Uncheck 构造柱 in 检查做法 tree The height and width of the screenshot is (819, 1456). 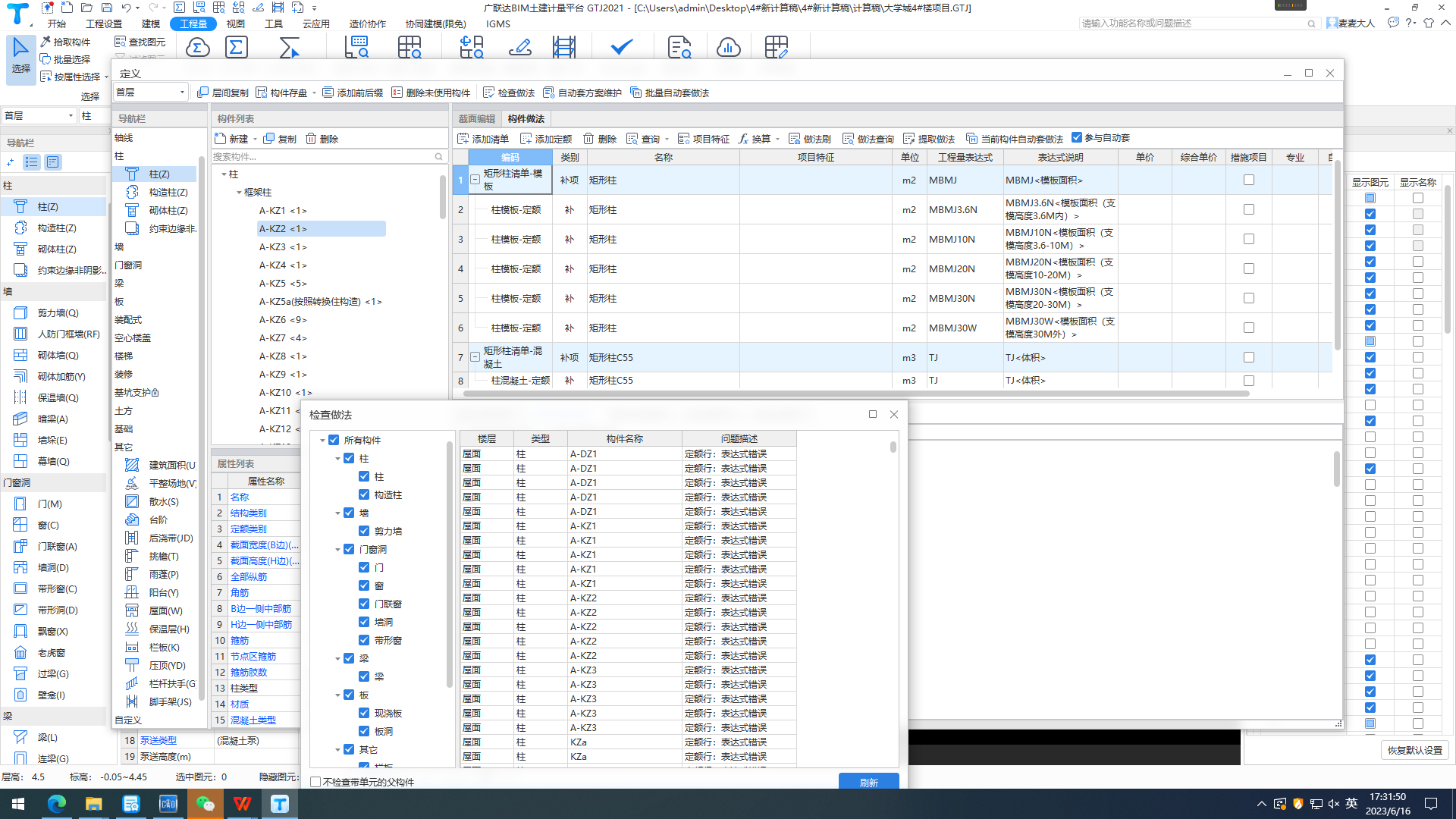tap(364, 494)
